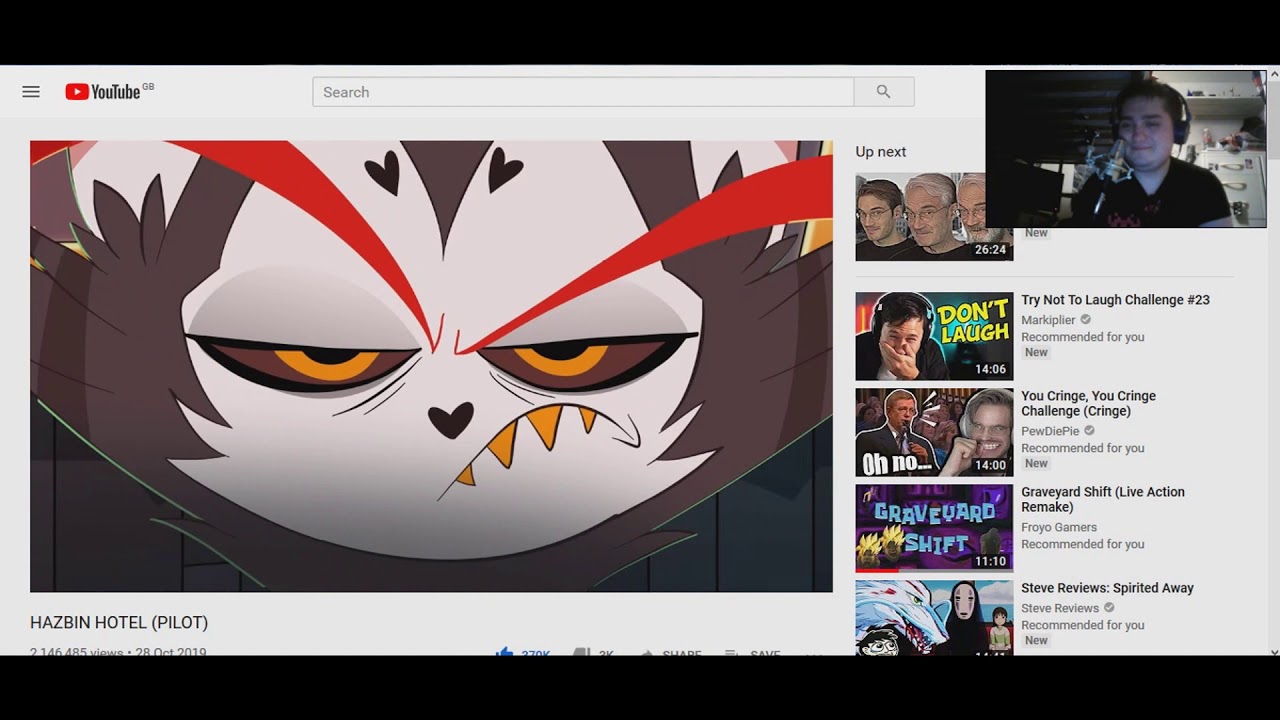Click New badge under Markiplier video
Viewport: 1280px width, 720px height.
1036,353
